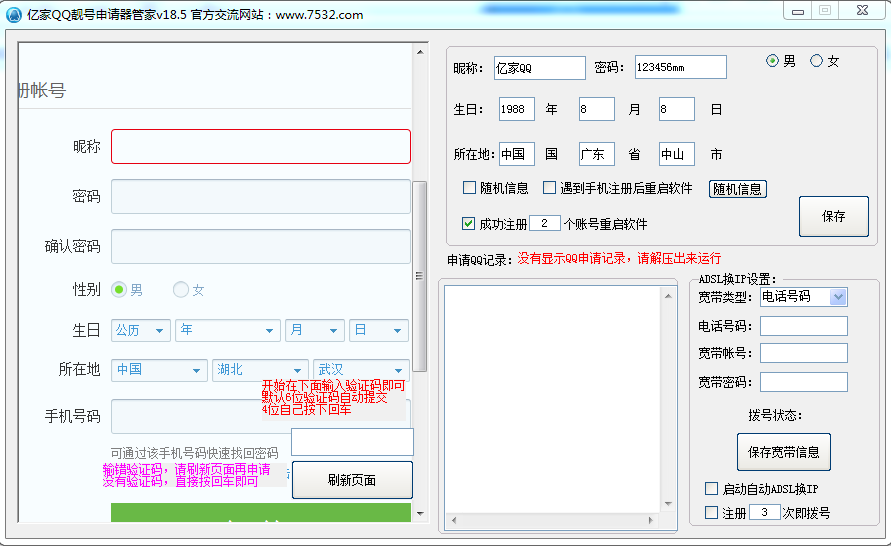Click the 密码 field containing 123456mm
Viewport: 891px width, 546px height.
point(680,68)
